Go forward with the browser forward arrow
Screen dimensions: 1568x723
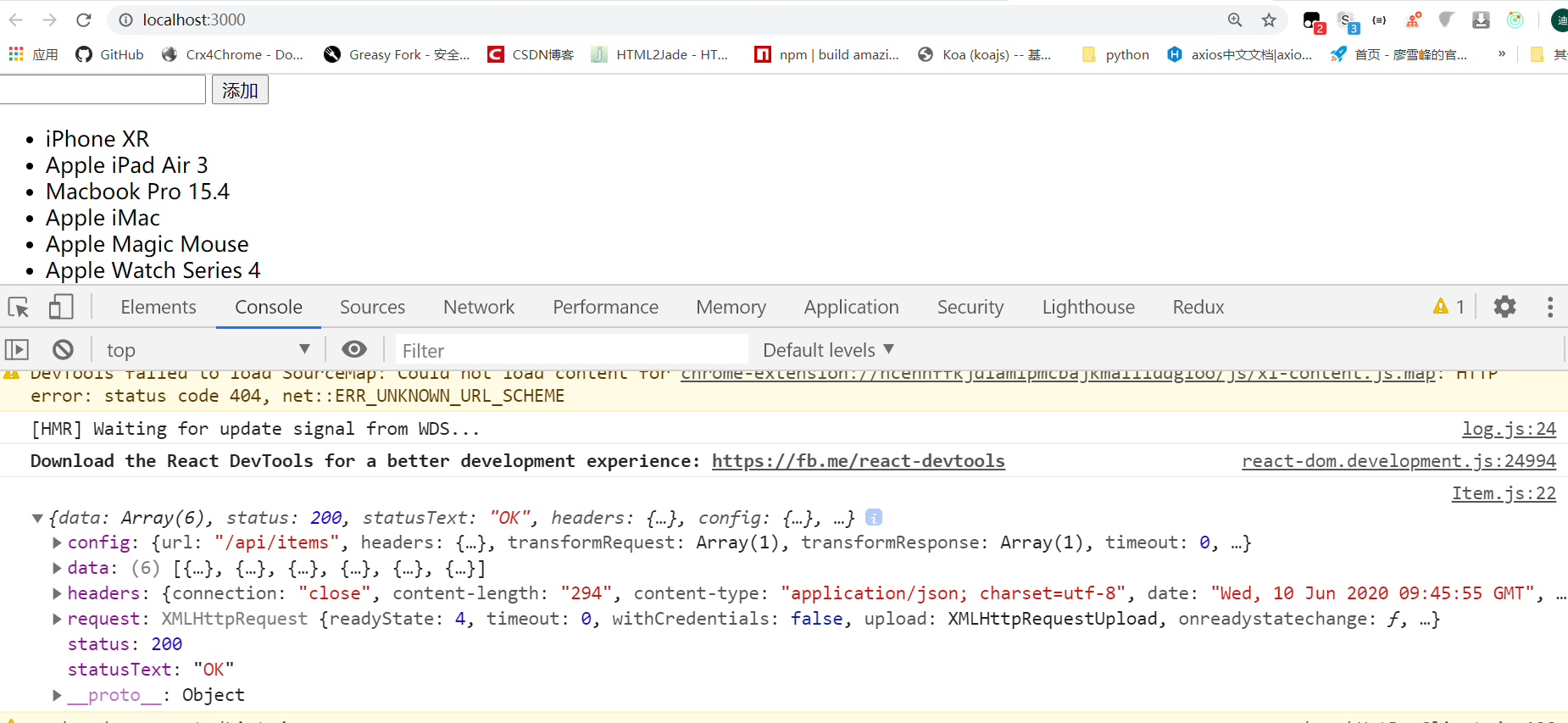tap(50, 19)
